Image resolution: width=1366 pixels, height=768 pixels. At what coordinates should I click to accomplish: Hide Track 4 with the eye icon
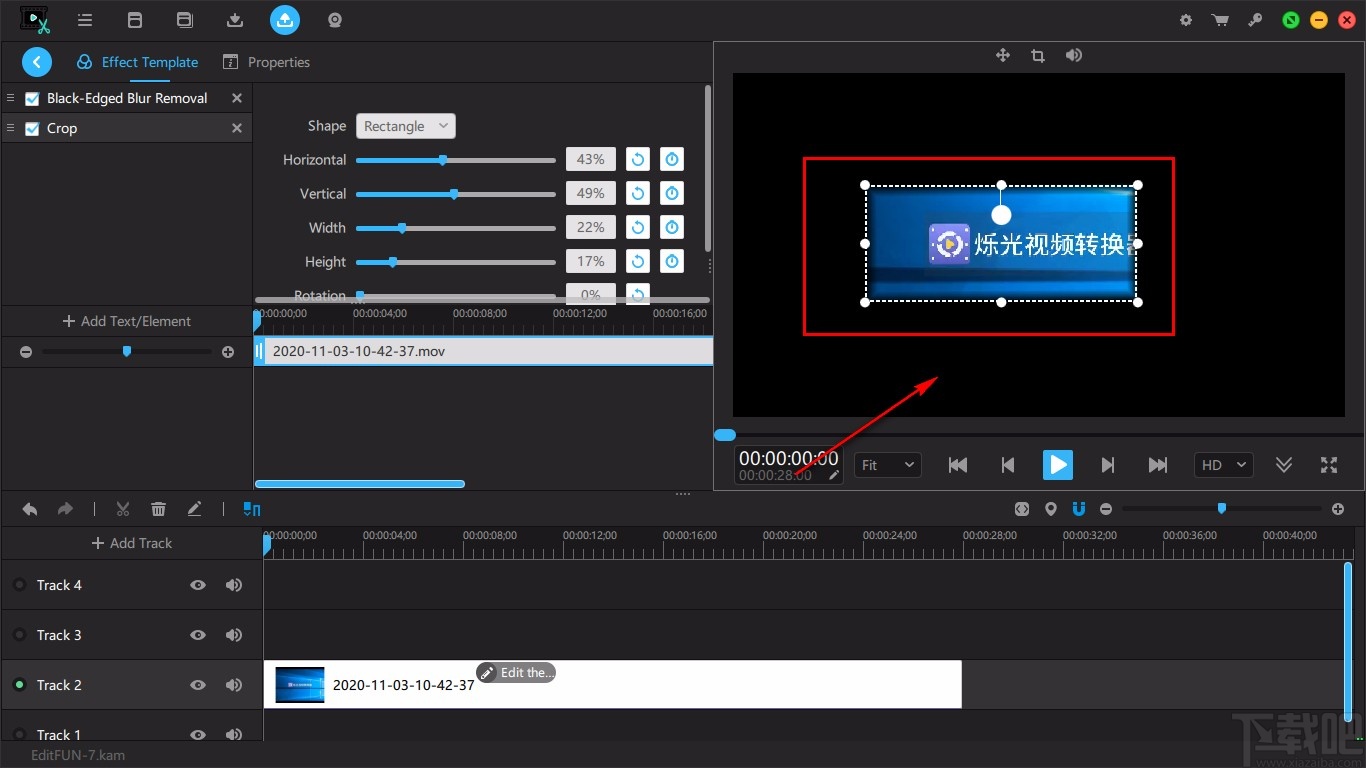point(198,585)
